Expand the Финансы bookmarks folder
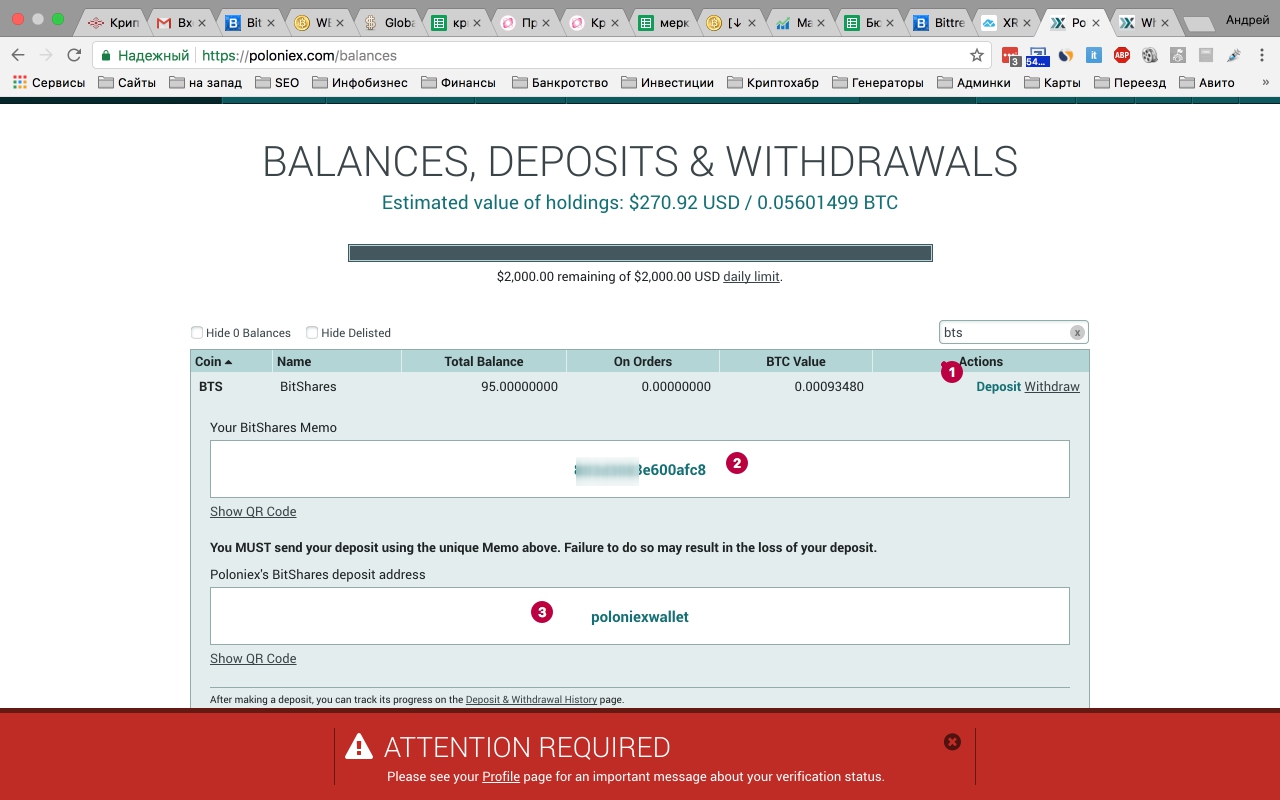 [x=458, y=83]
